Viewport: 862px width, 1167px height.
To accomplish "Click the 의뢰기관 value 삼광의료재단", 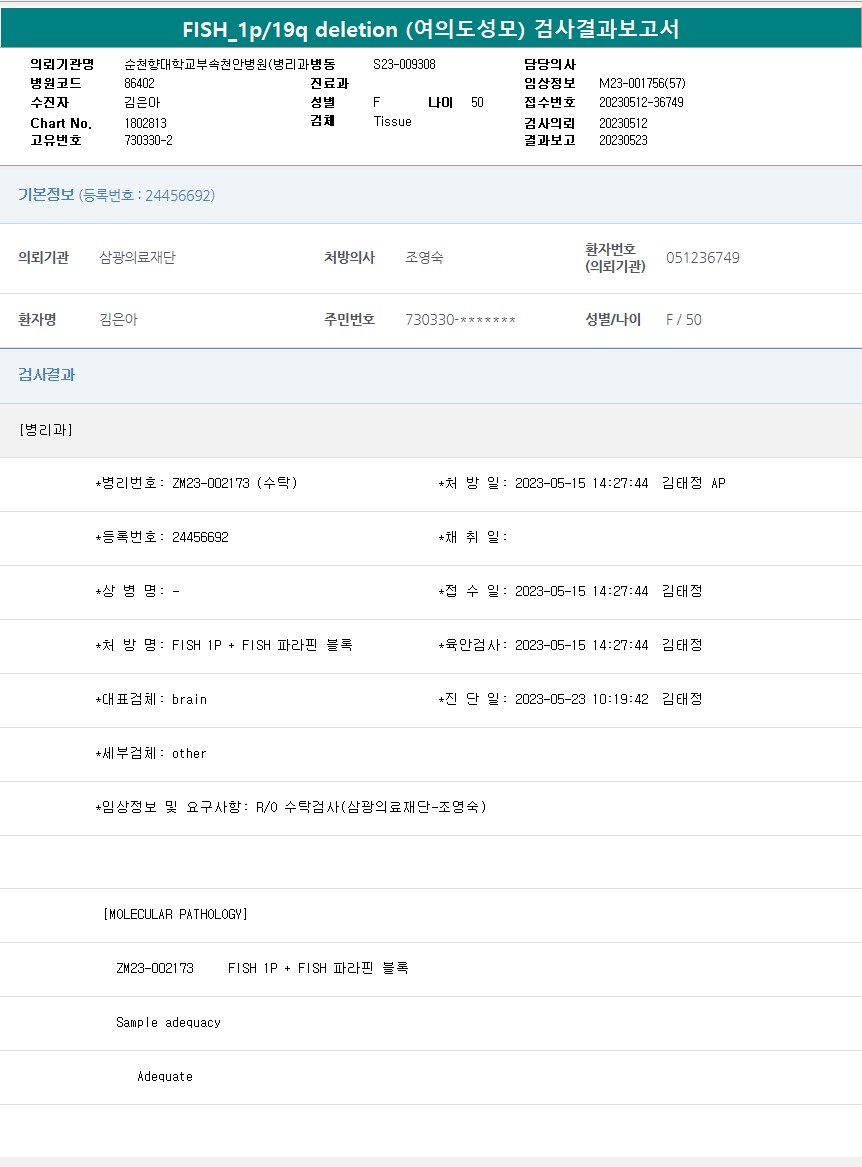I will point(138,258).
